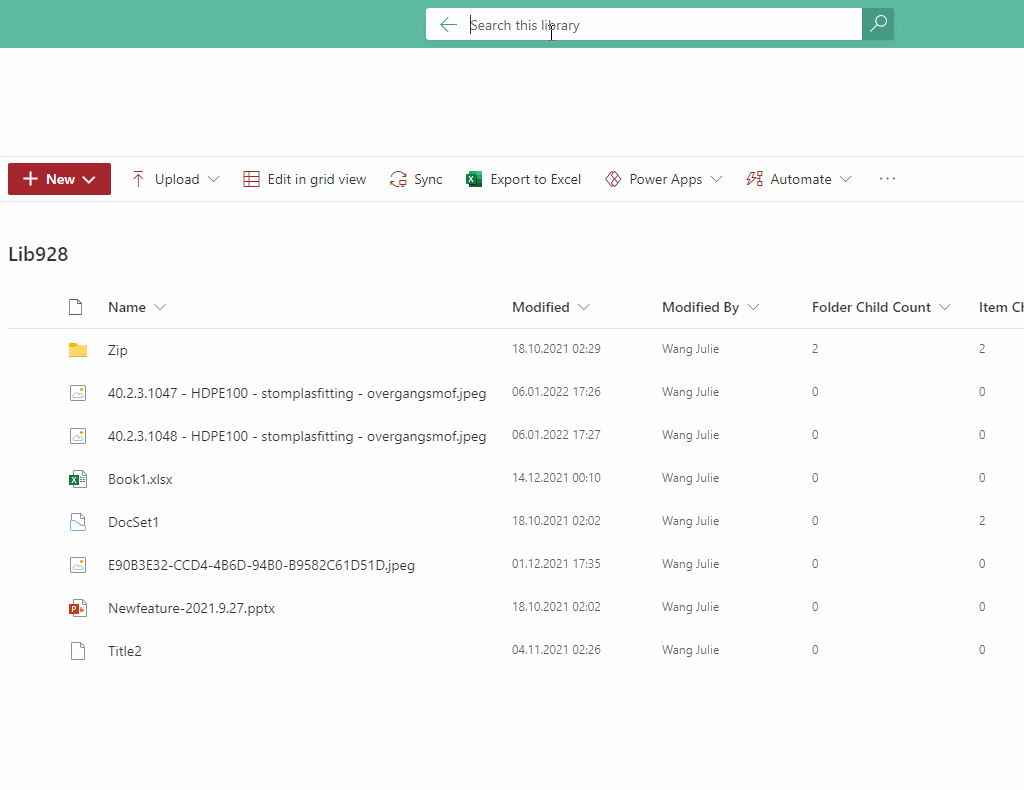
Task: Open the New dropdown menu
Action: 59,179
